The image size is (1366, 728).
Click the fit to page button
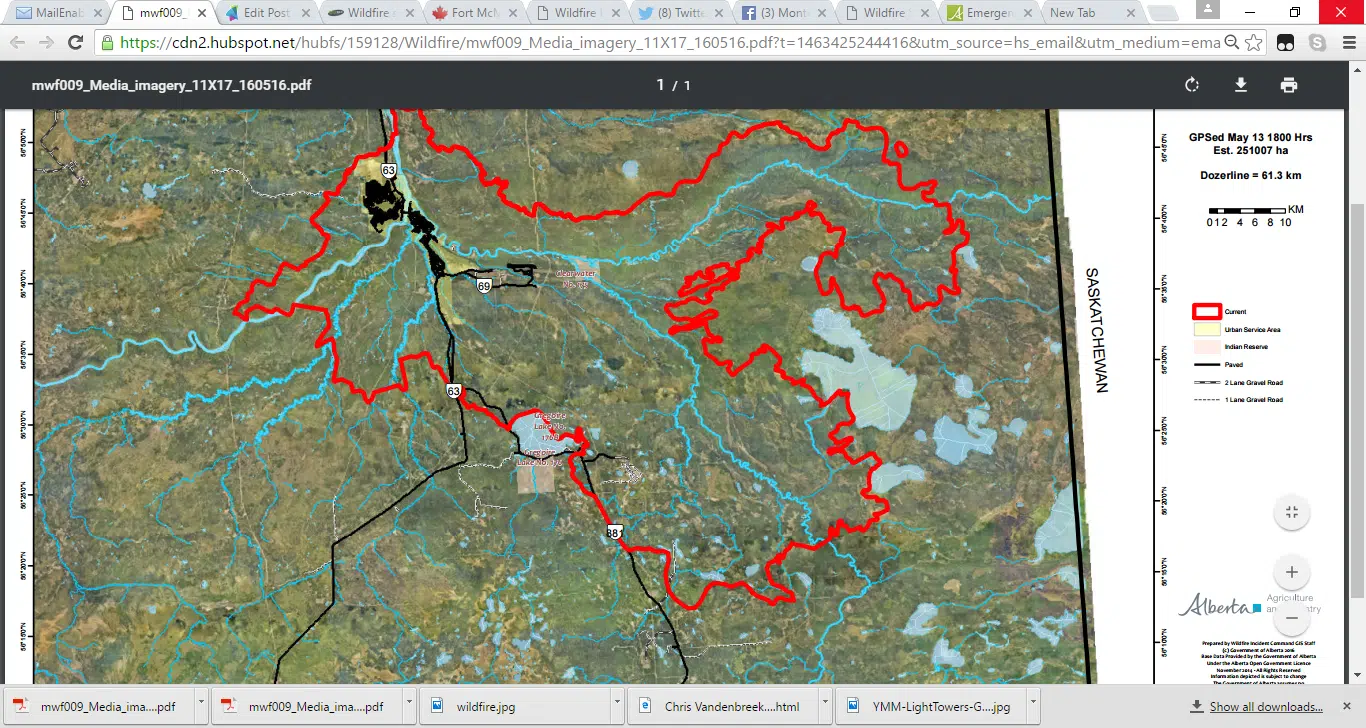coord(1292,512)
